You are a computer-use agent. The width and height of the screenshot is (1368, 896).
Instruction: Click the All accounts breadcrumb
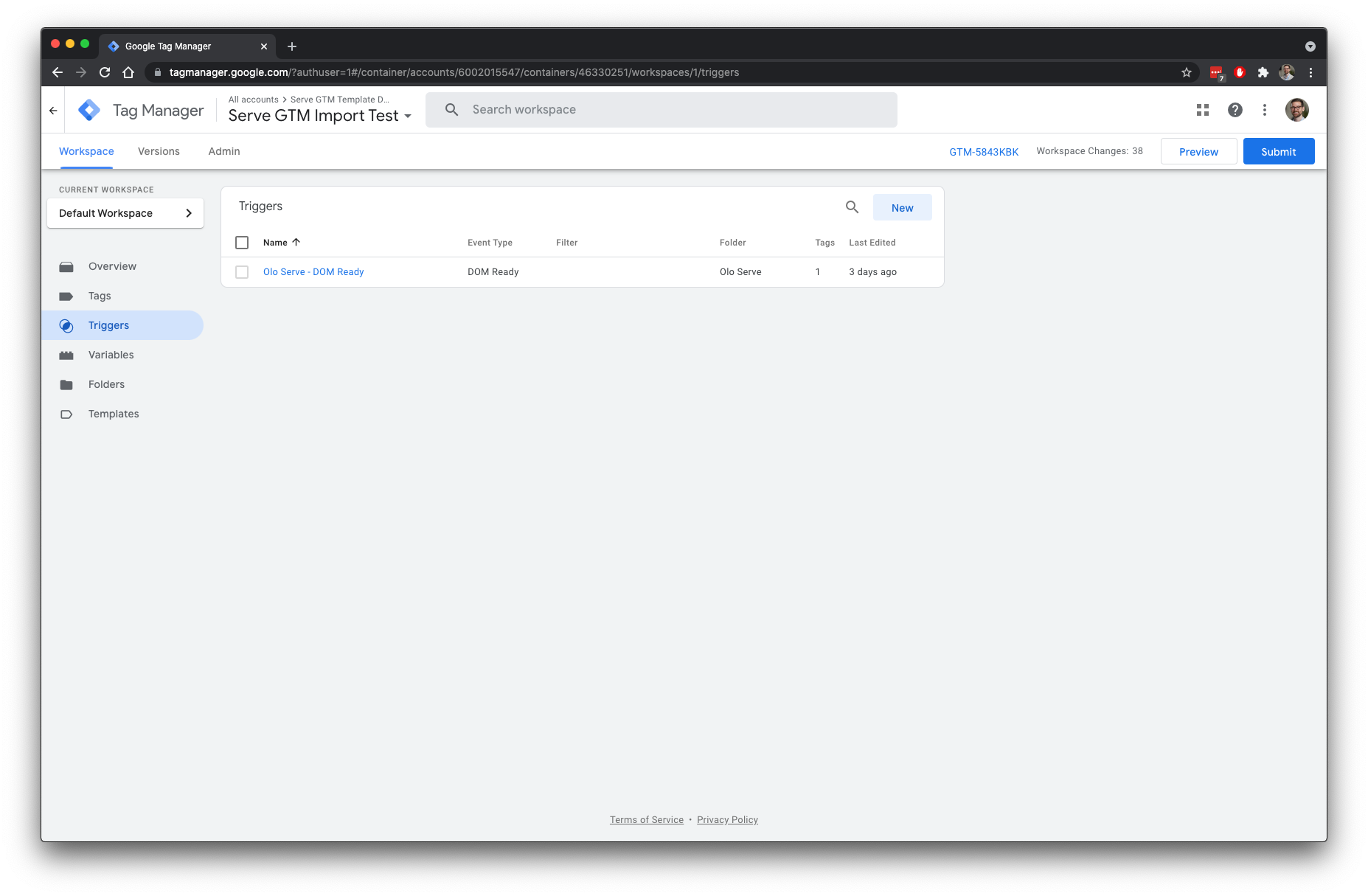click(x=254, y=100)
